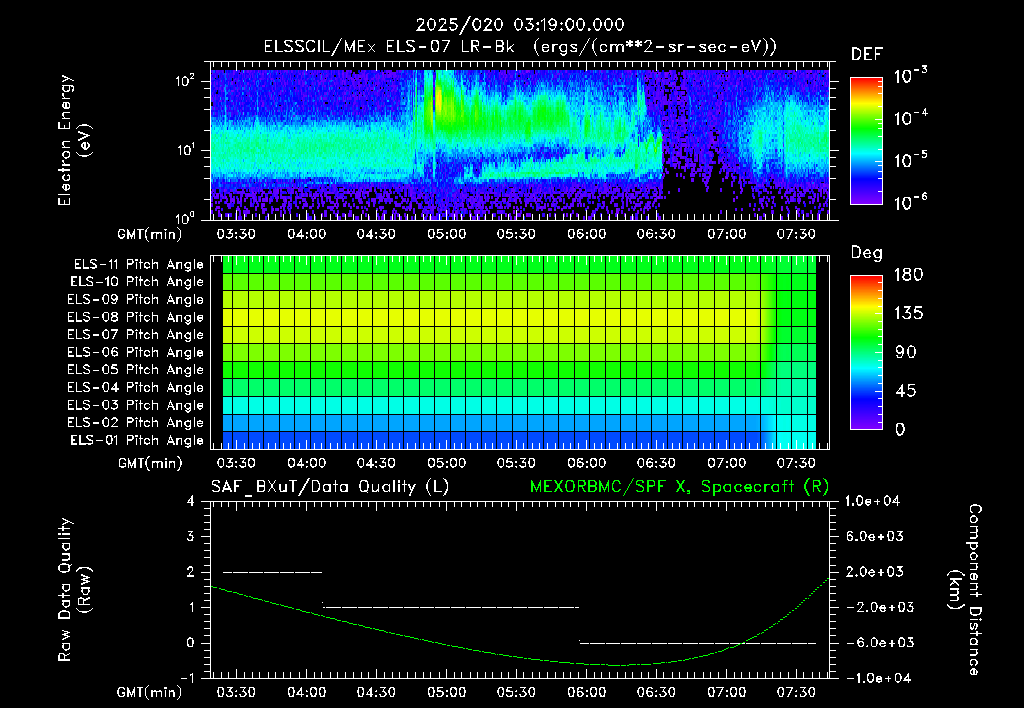Click the green spacecraft distance curve
The width and height of the screenshot is (1024, 708).
click(x=520, y=657)
